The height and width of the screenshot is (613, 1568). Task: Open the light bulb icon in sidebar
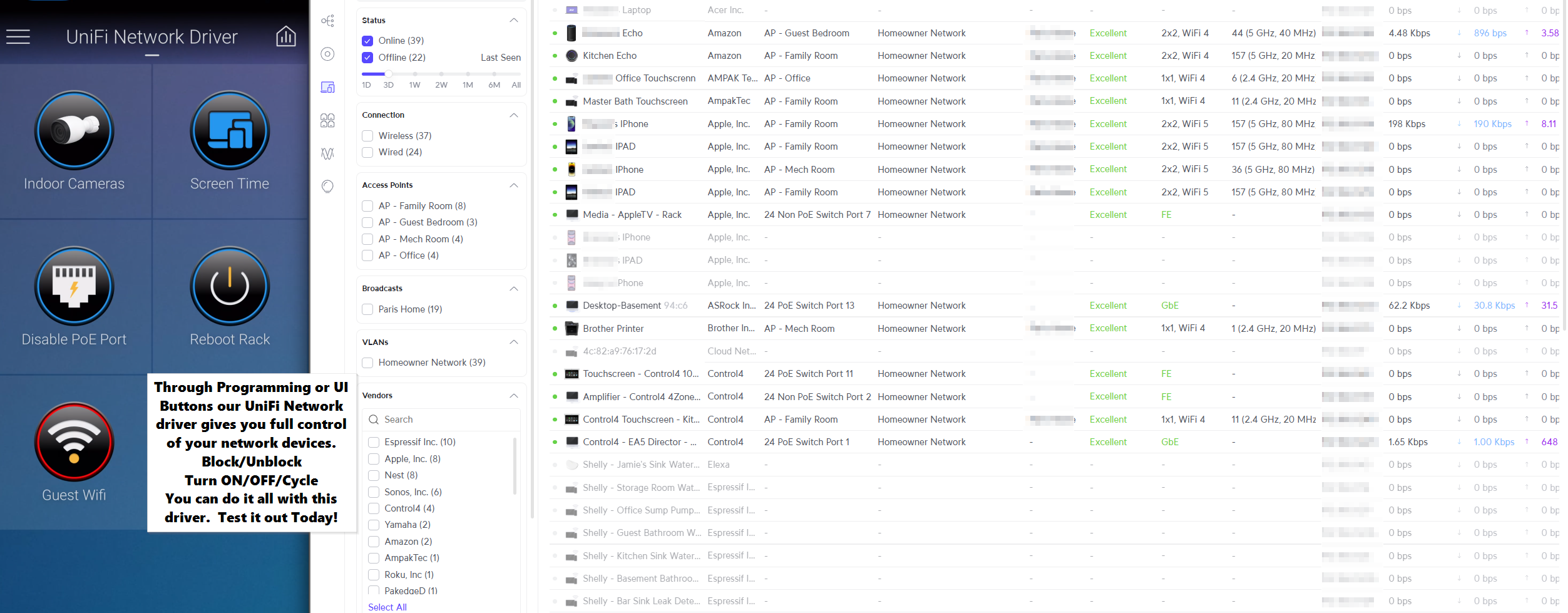coord(327,187)
